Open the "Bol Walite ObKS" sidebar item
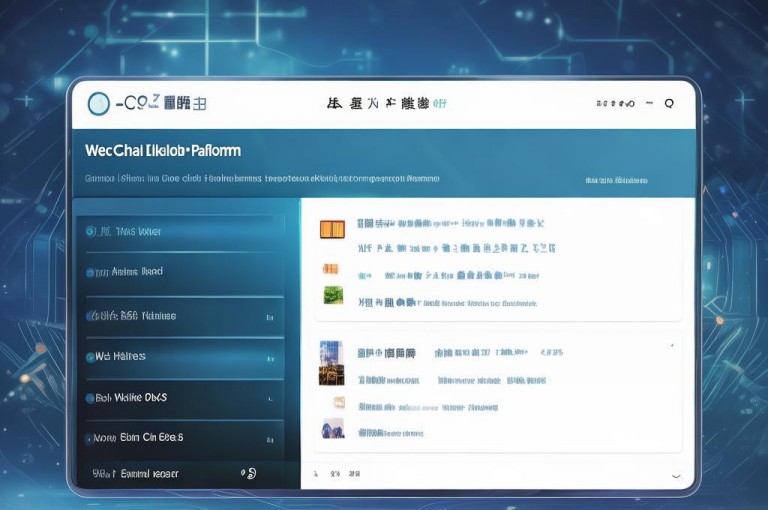768x510 pixels. tap(180, 398)
